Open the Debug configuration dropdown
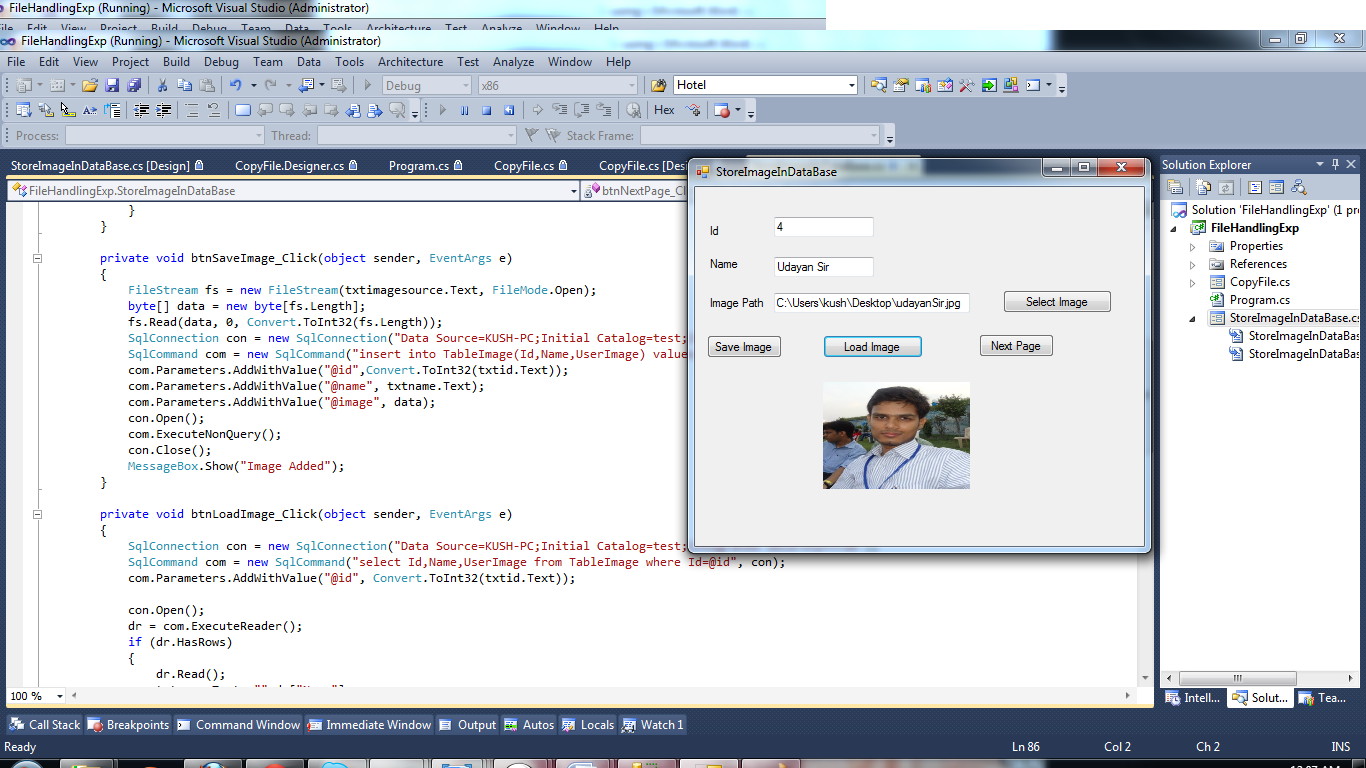The height and width of the screenshot is (768, 1366). (426, 85)
